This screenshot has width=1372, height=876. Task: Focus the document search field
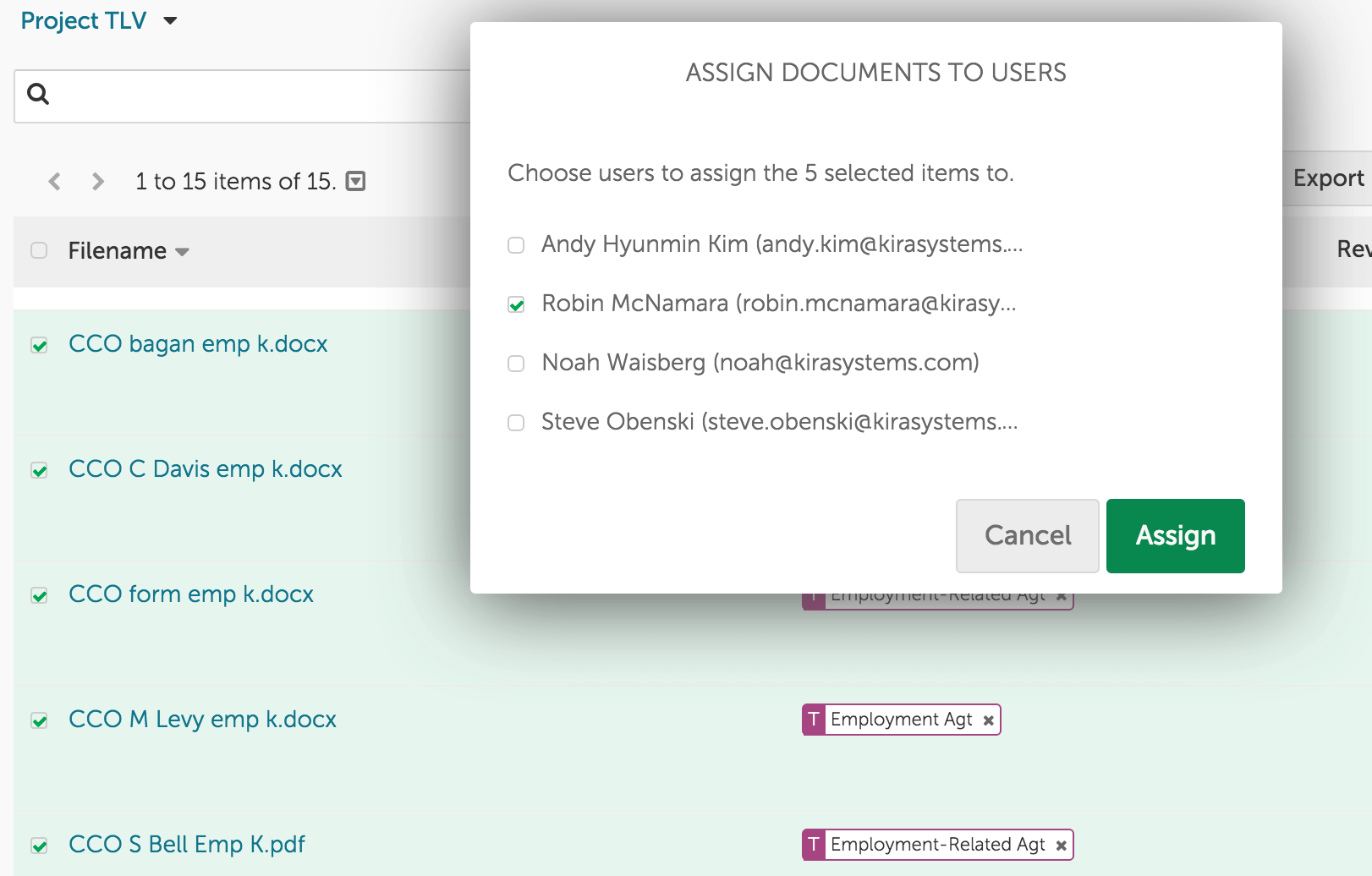(x=242, y=96)
